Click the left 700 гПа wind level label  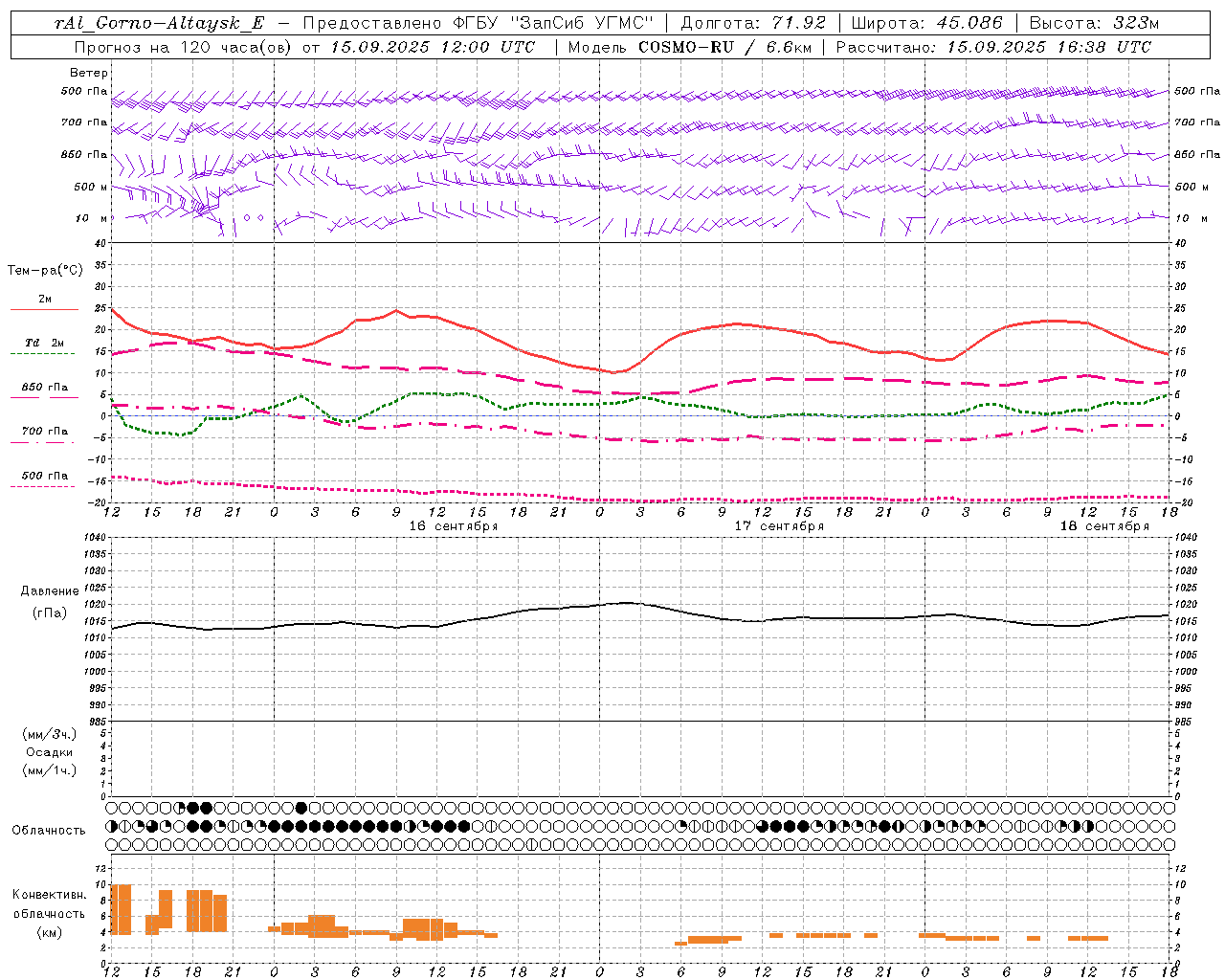(x=84, y=122)
